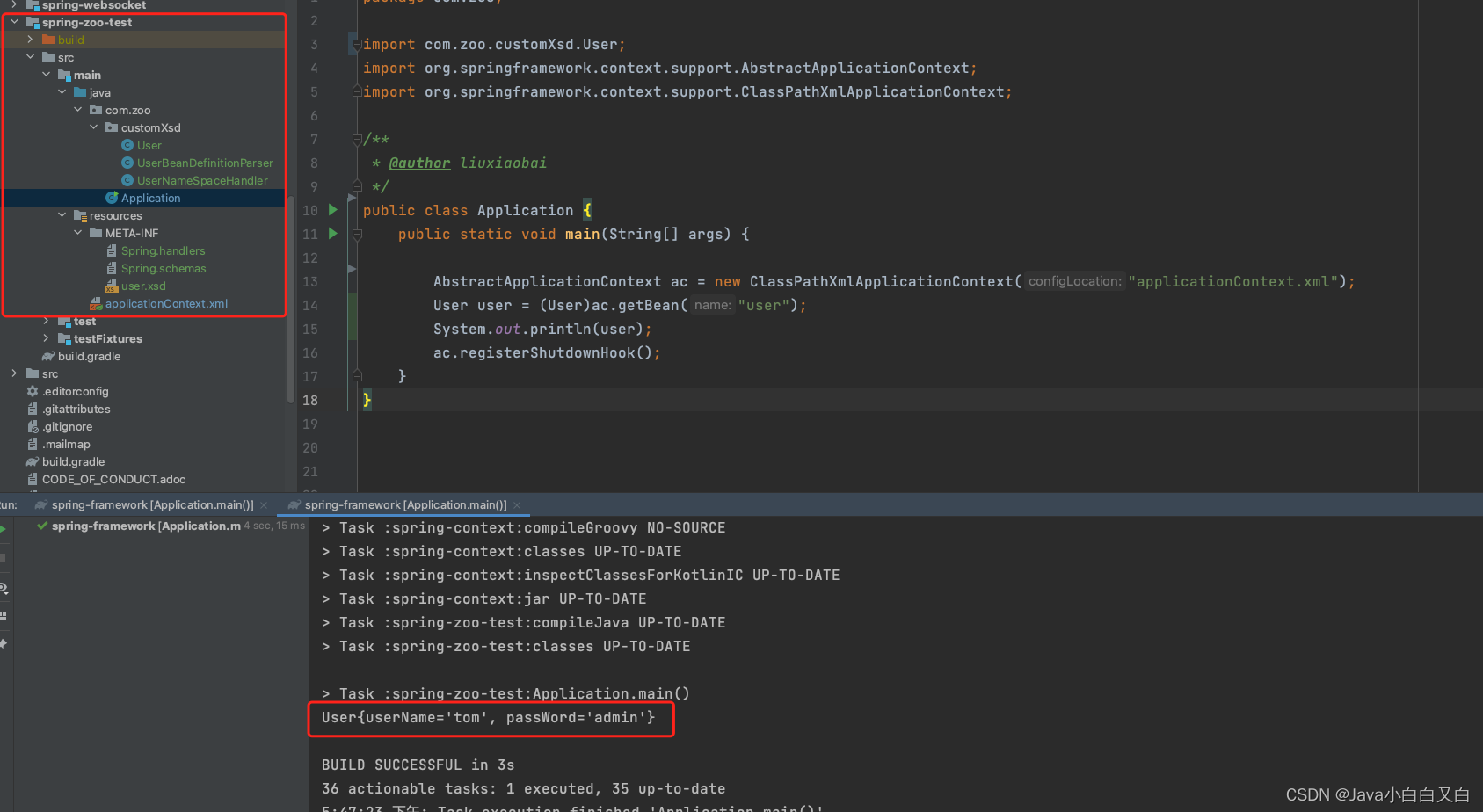Expand the build folder under spring-zoo-test
Viewport: 1483px width, 812px height.
click(29, 40)
